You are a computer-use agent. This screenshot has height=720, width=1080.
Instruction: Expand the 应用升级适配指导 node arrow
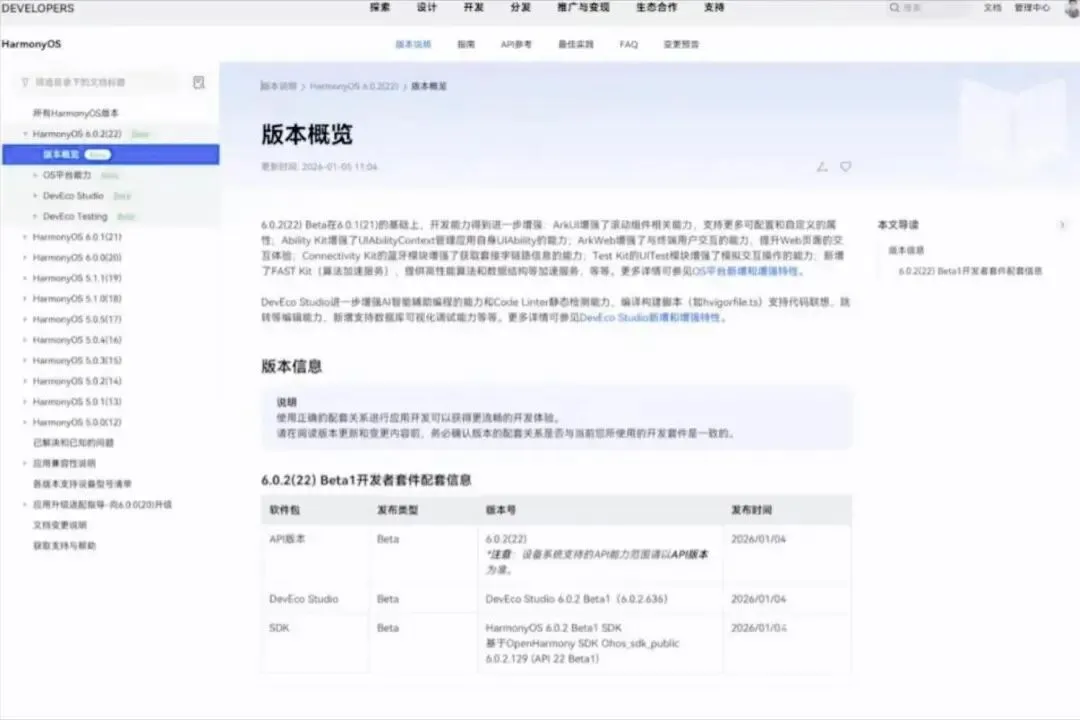pos(25,505)
